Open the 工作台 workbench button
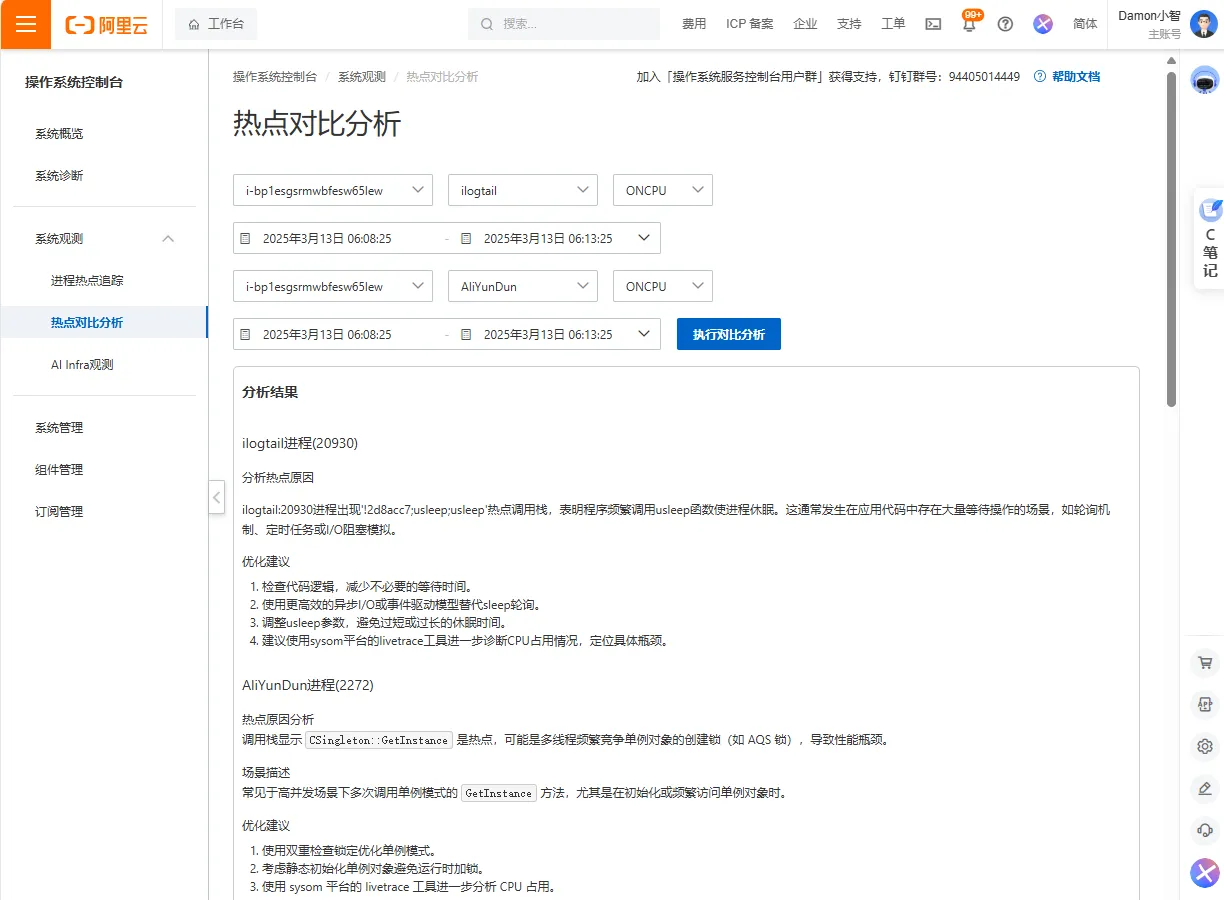Image resolution: width=1224 pixels, height=900 pixels. [216, 24]
